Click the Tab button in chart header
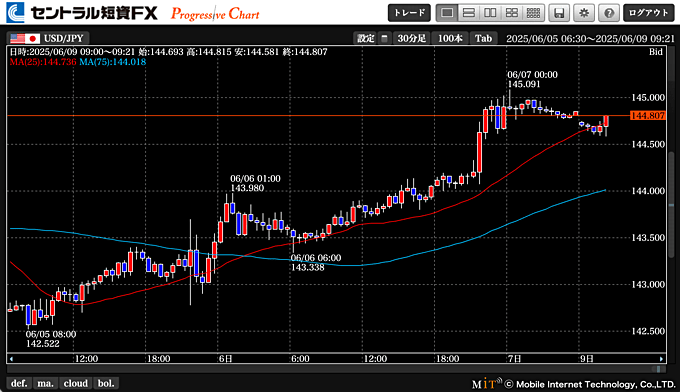 483,39
